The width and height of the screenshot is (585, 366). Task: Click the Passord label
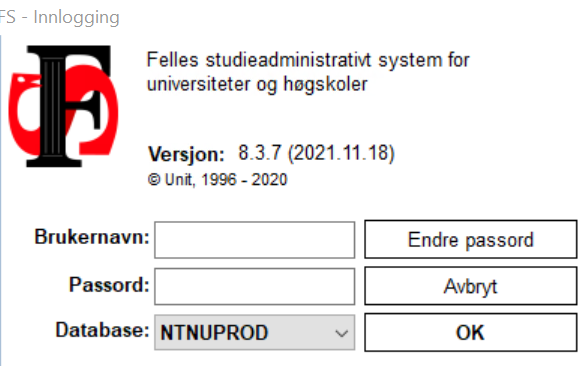point(109,285)
